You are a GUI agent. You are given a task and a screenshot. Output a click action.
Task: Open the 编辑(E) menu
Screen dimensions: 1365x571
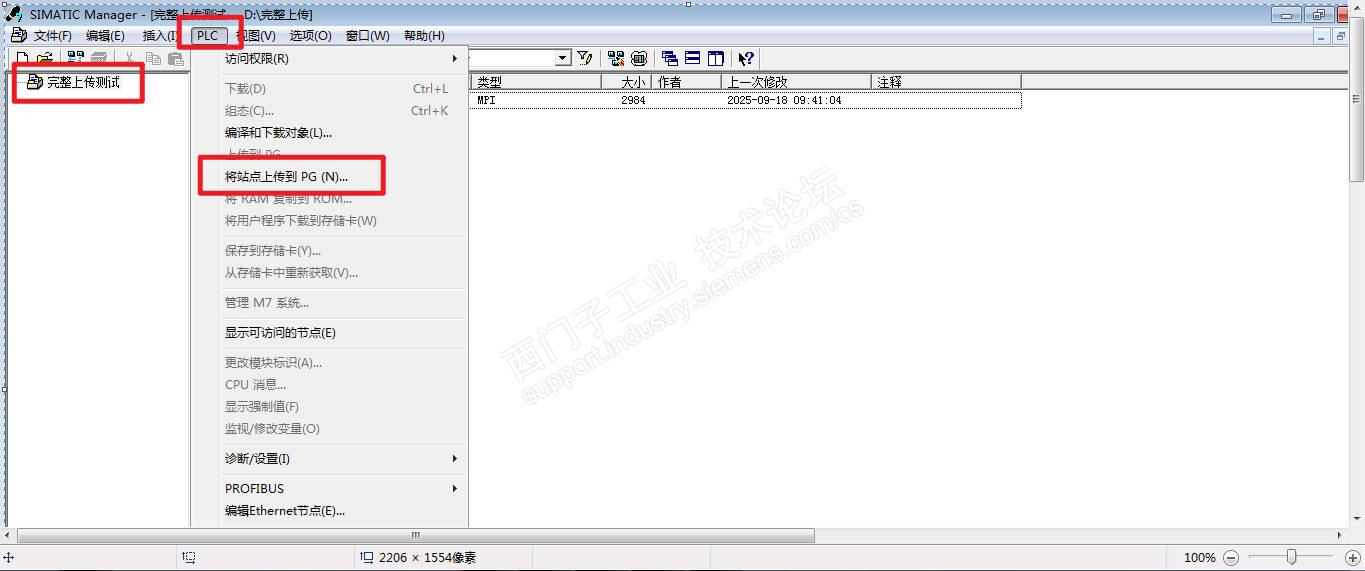pyautogui.click(x=105, y=36)
